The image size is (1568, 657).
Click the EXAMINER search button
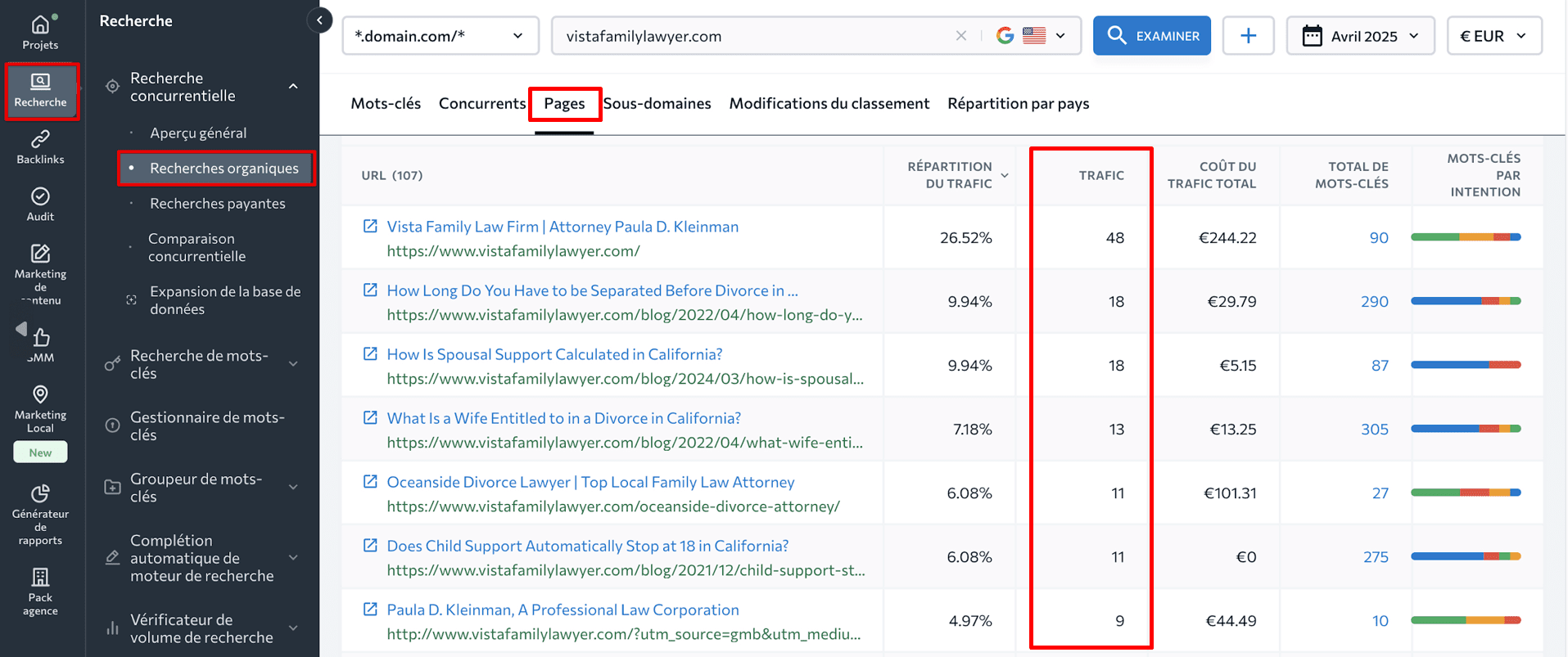[1152, 36]
